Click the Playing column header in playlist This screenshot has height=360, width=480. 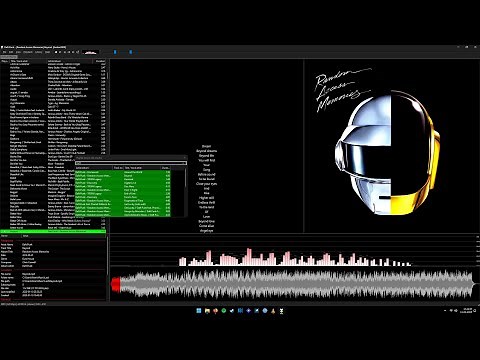pyautogui.click(x=5, y=61)
